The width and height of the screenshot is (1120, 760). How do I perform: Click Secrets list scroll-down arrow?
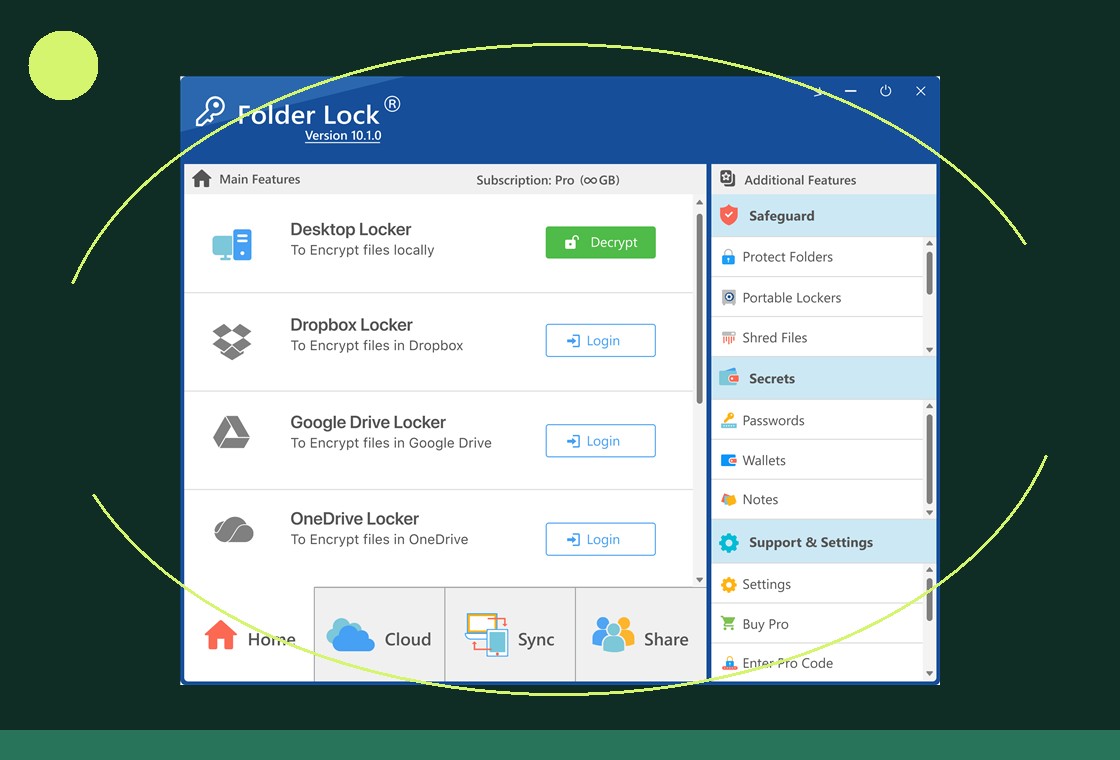click(929, 512)
